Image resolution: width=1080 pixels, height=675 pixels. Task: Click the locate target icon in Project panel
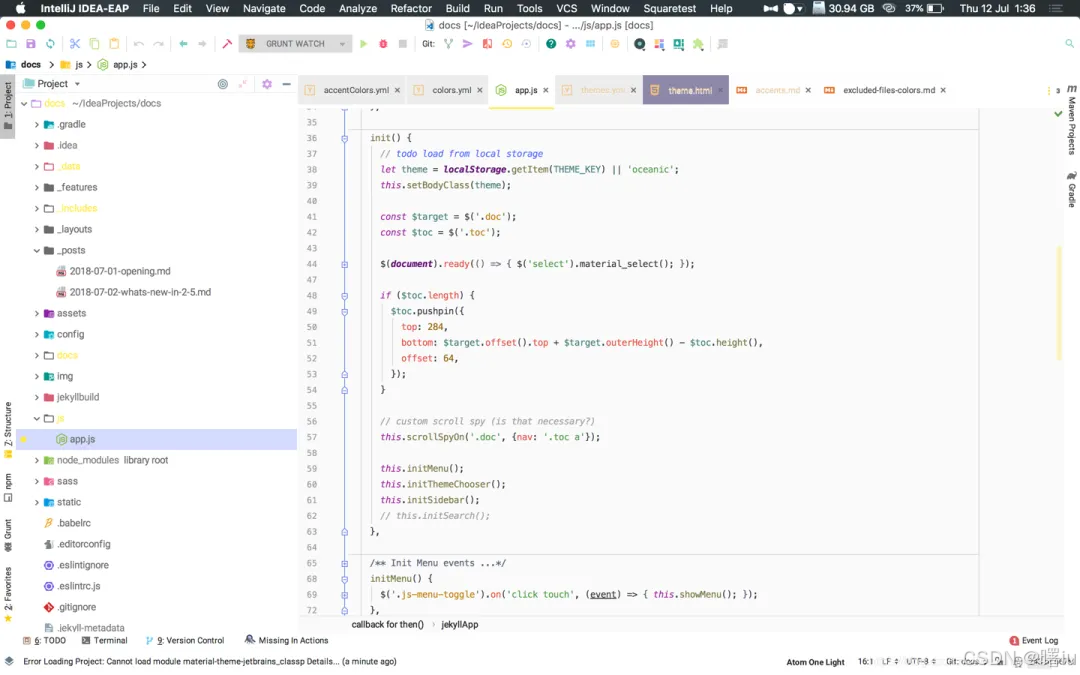pos(223,84)
